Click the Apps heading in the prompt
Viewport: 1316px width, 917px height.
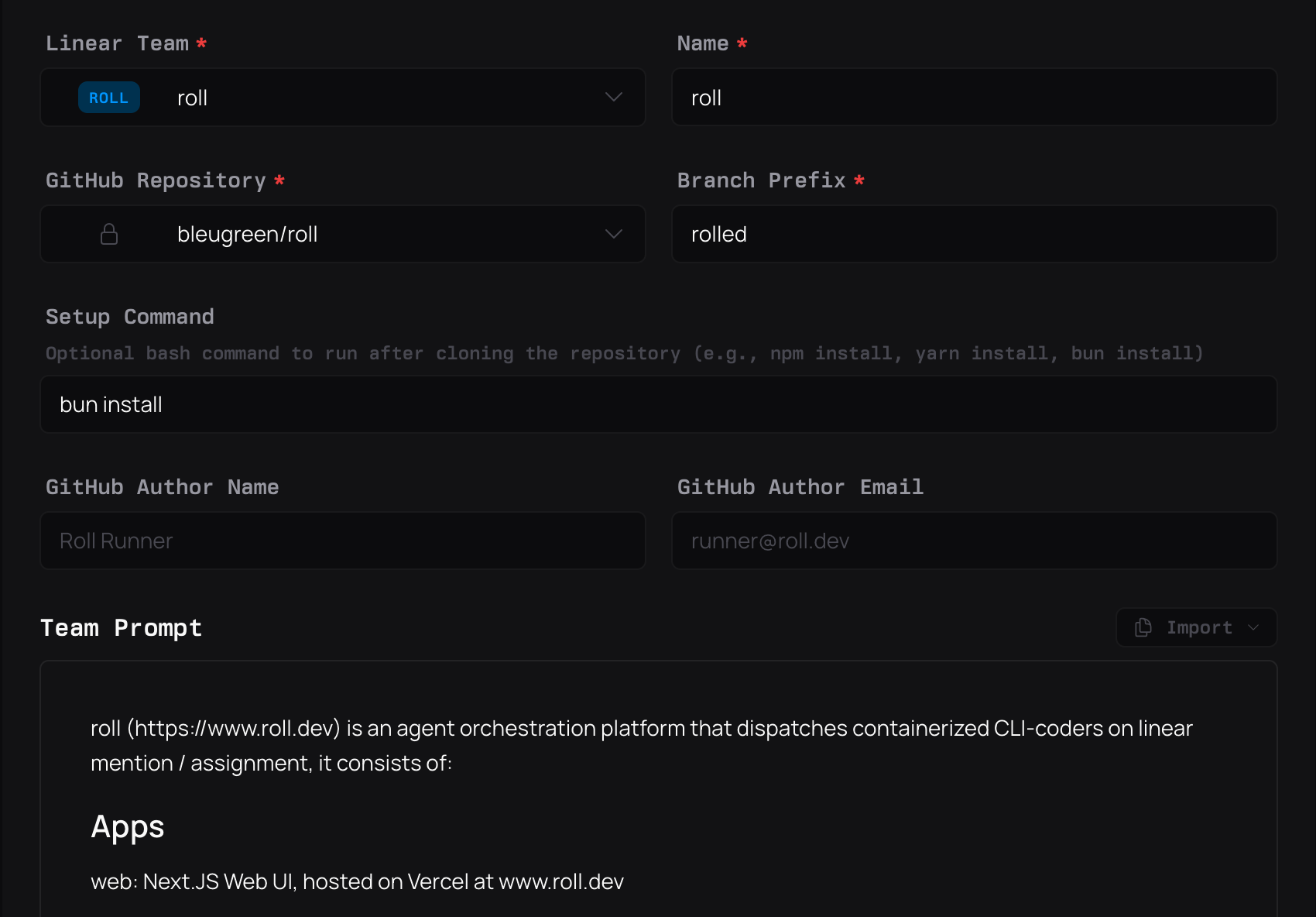point(127,826)
